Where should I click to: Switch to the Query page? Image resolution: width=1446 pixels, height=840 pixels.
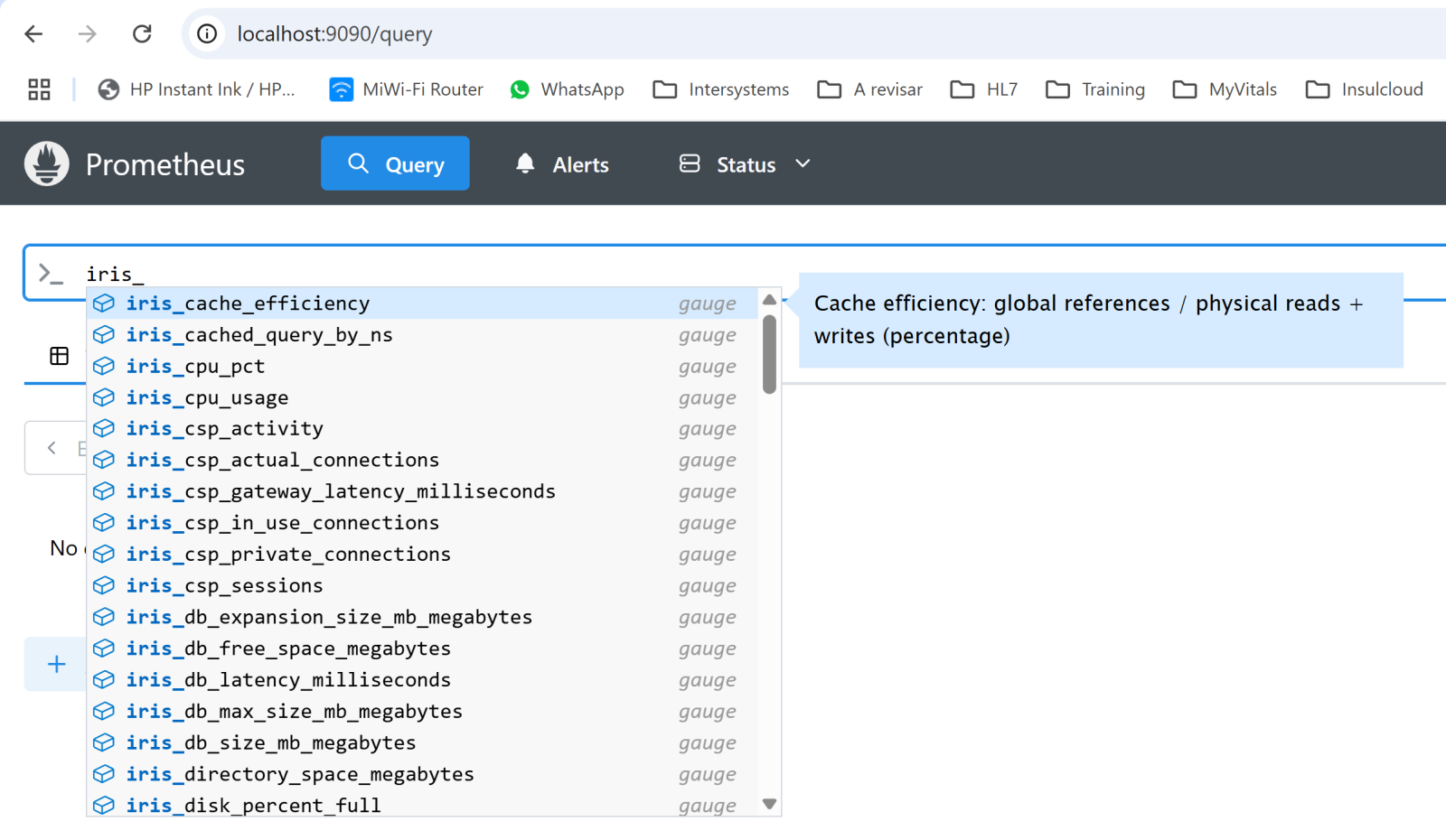click(x=395, y=164)
